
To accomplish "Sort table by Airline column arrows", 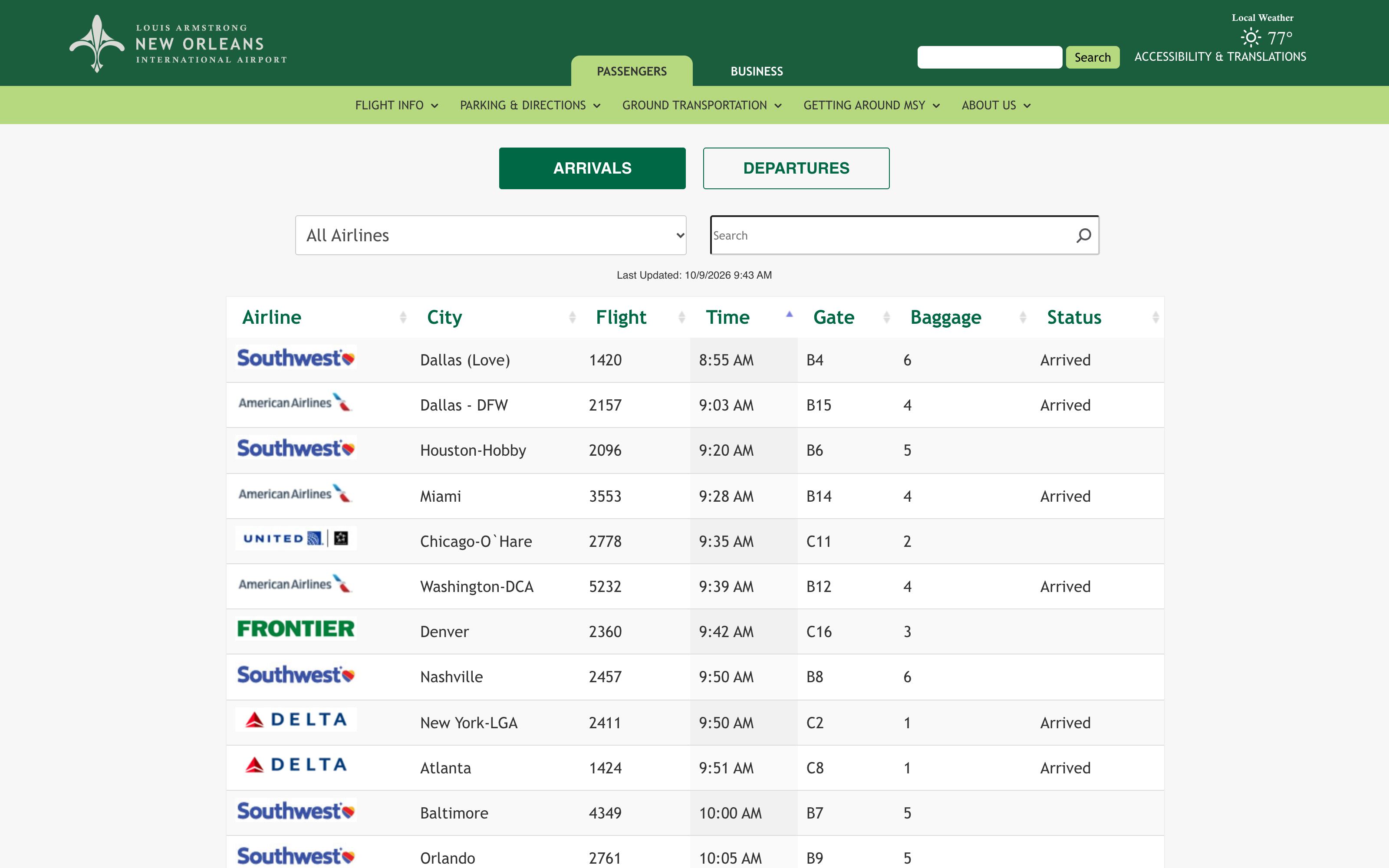I will pyautogui.click(x=403, y=317).
